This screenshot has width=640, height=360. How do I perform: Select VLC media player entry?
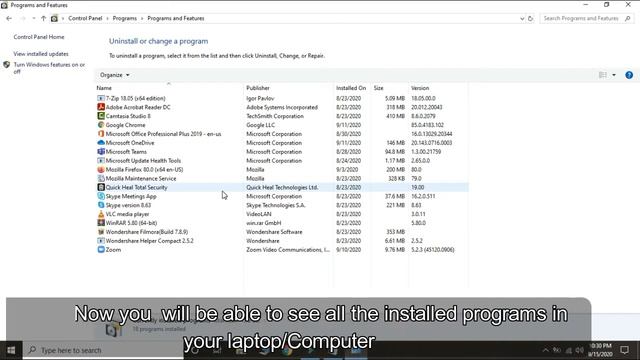pos(127,214)
